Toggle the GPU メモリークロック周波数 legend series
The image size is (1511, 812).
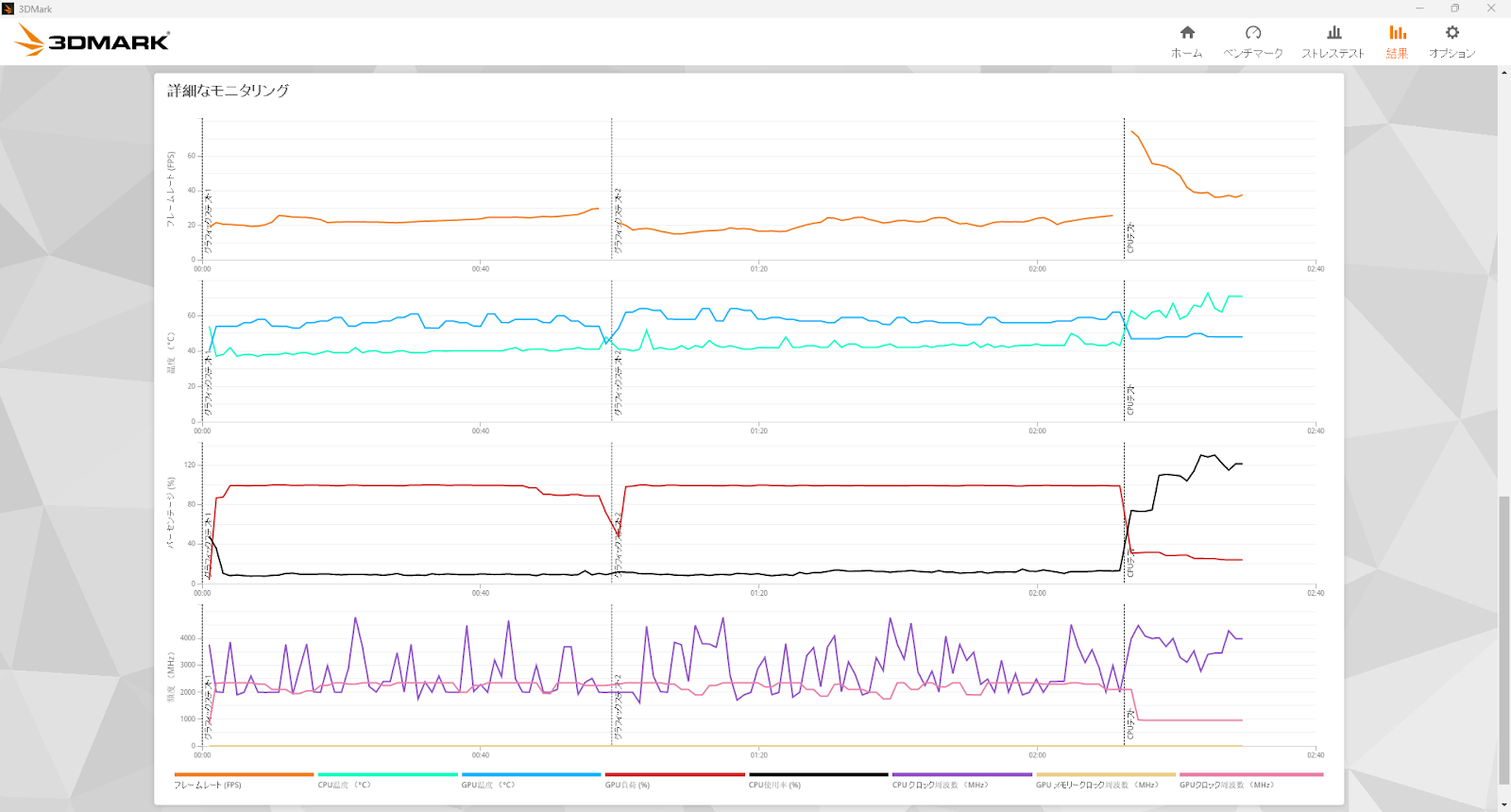[1105, 780]
